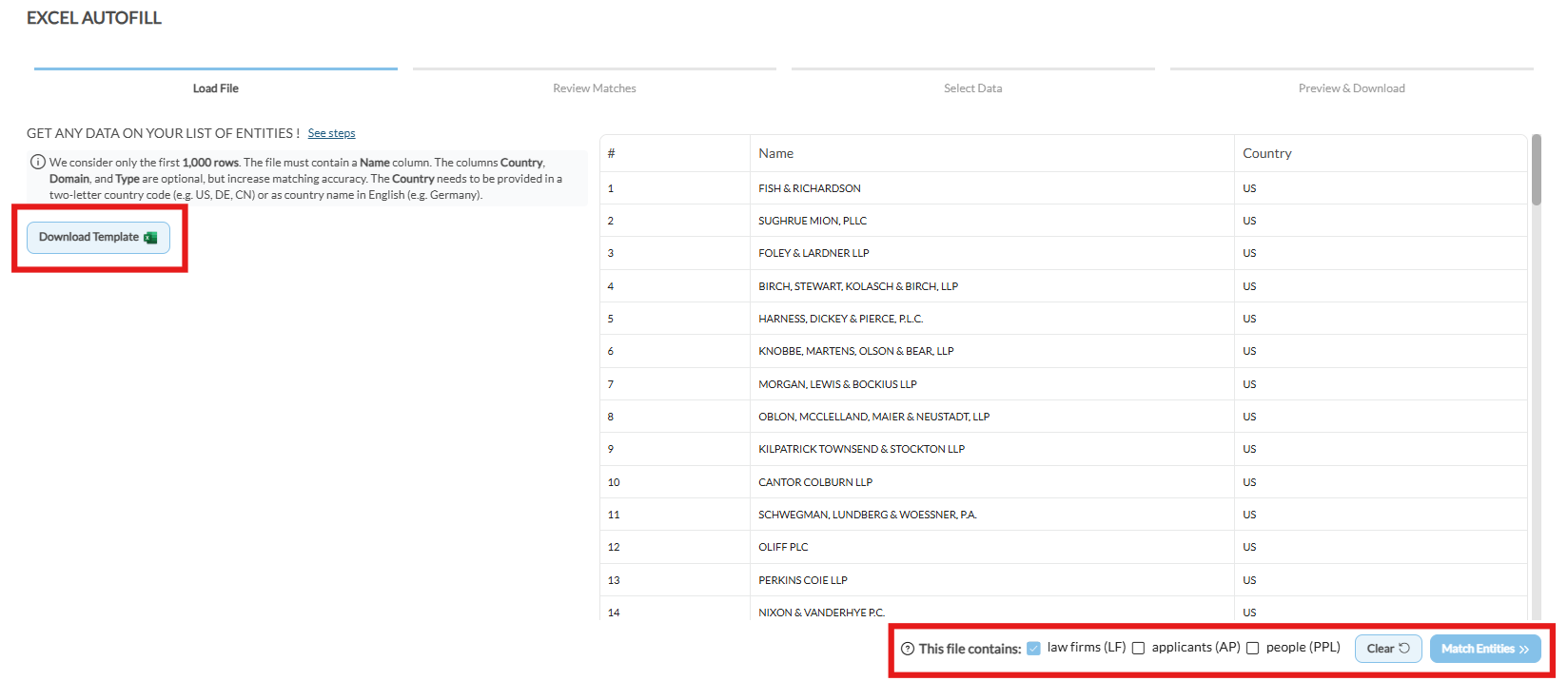Click HARNESS, DICKEY & PIERCE, P.L.C.
1568x681 pixels.
coord(841,319)
